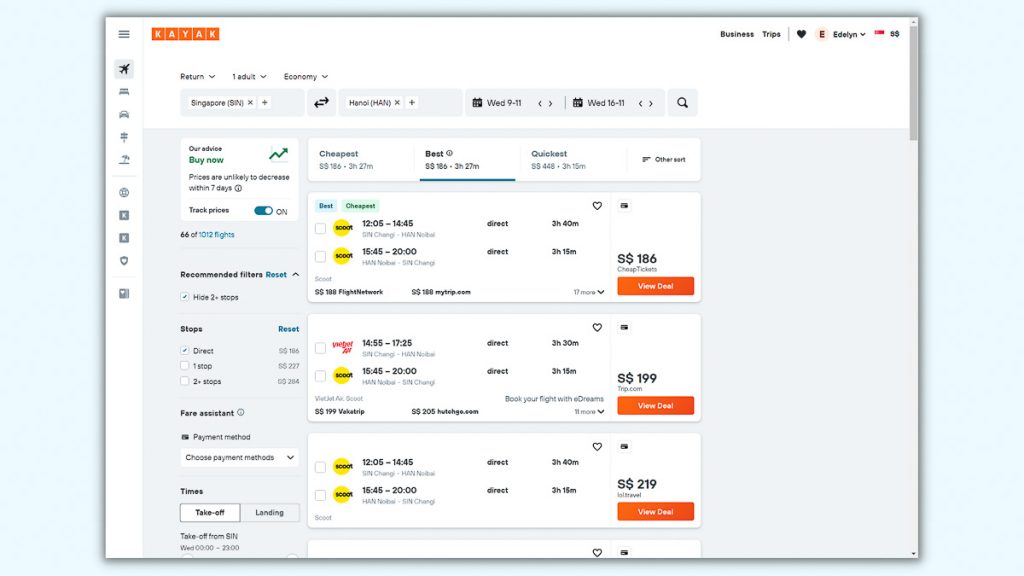This screenshot has height=576, width=1024.
Task: Show info about the 7 days price advice
Action: click(x=238, y=188)
